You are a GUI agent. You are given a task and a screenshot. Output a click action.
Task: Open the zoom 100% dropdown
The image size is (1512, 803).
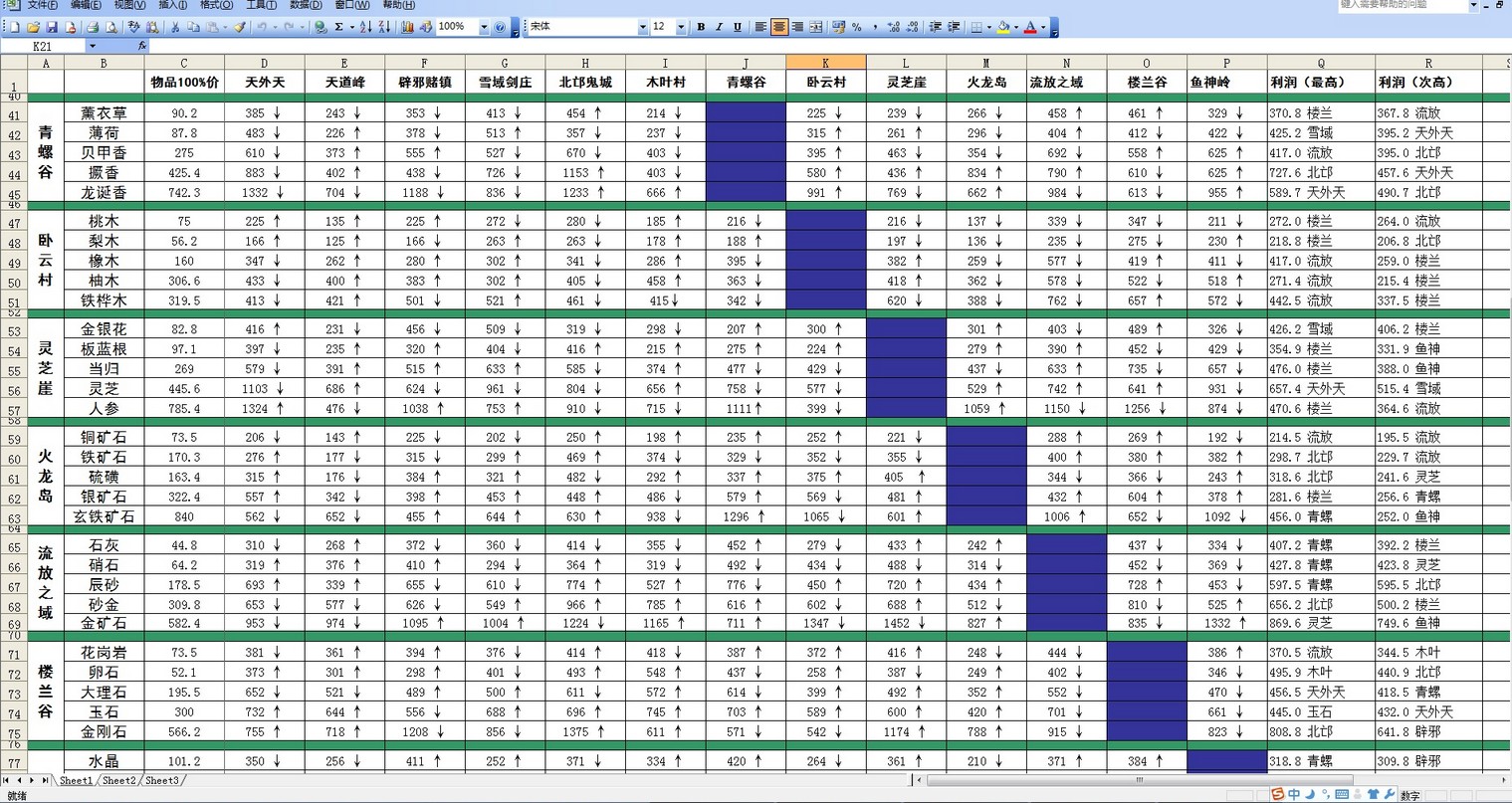coord(484,27)
